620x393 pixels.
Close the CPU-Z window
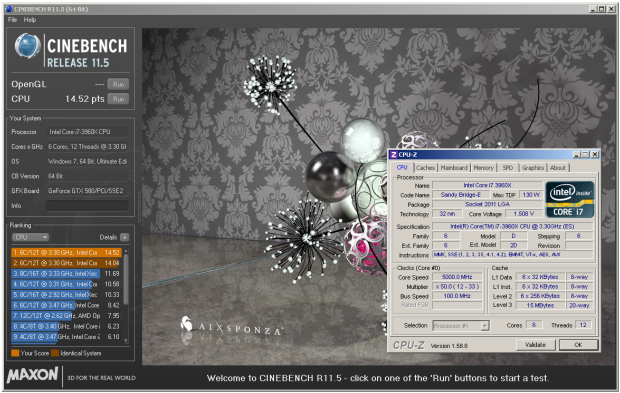(595, 155)
